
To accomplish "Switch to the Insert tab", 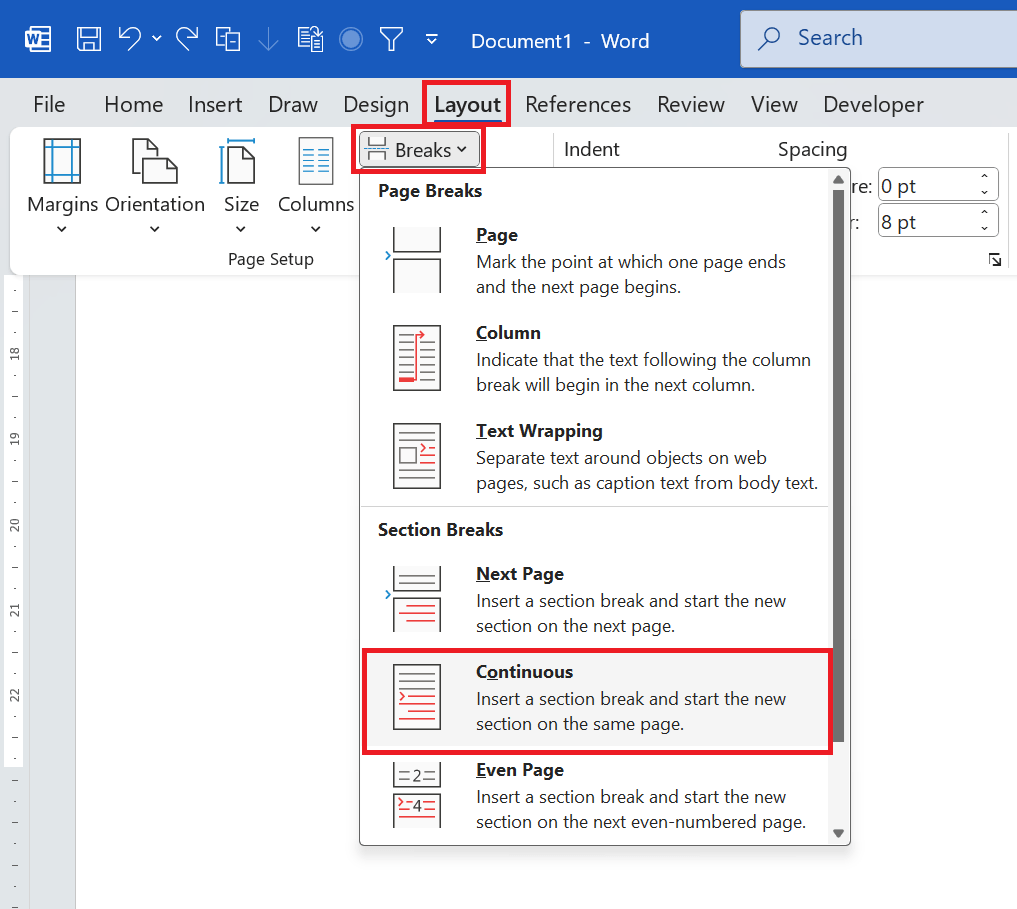I will 215,104.
